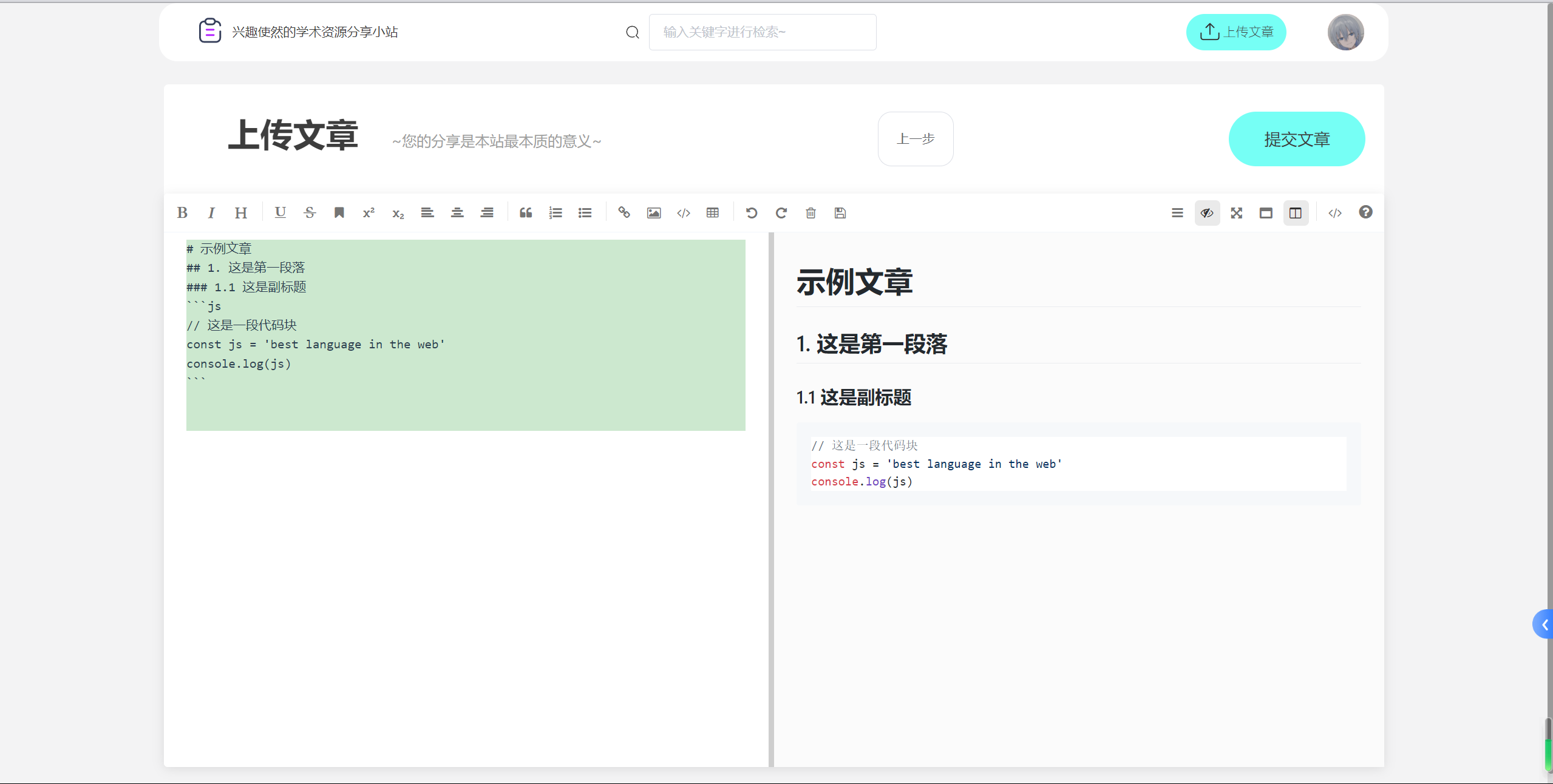Expand the blue side panel arrow
The width and height of the screenshot is (1553, 784).
click(1543, 624)
